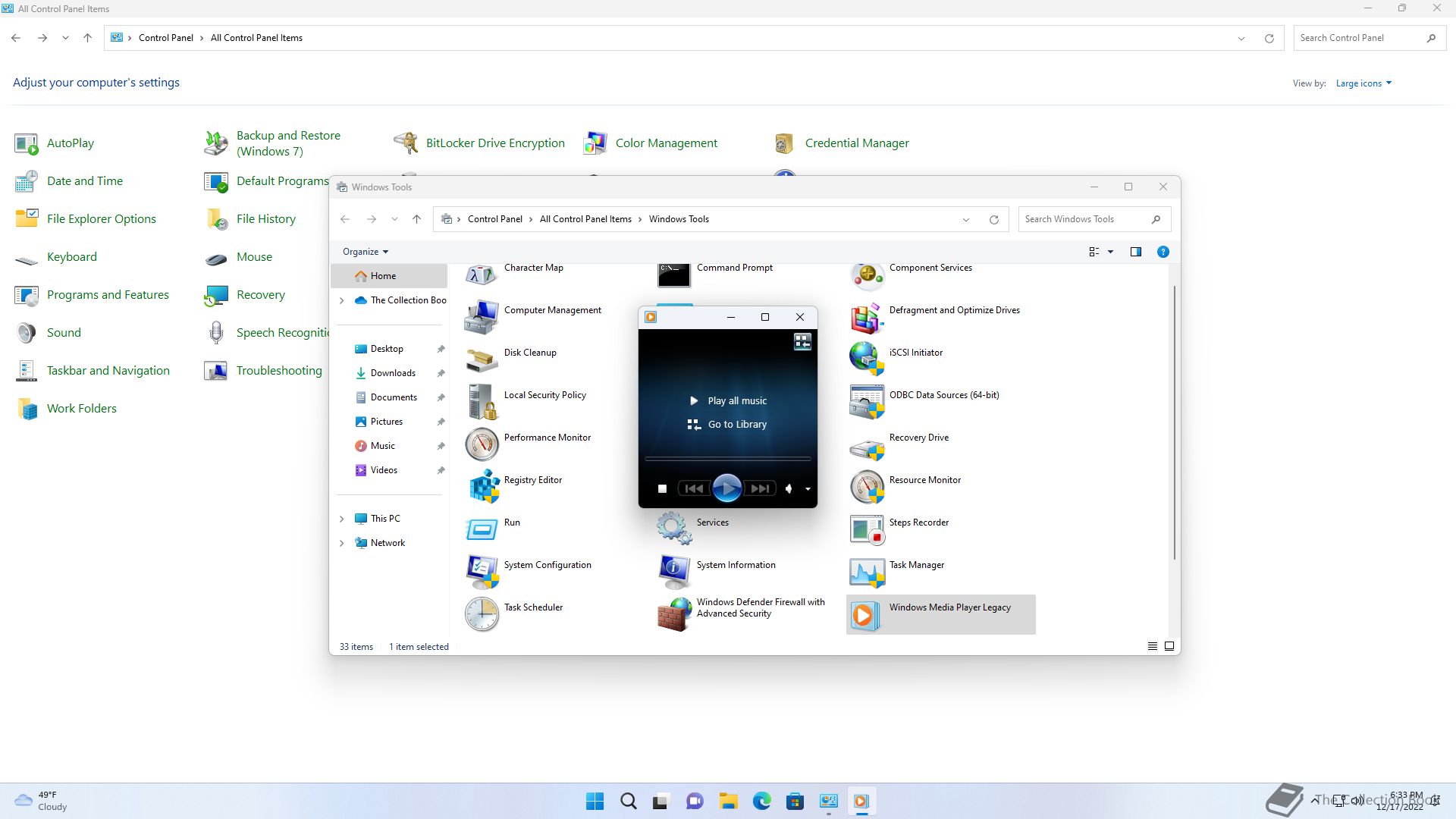
Task: Open Resource Monitor
Action: click(x=905, y=486)
